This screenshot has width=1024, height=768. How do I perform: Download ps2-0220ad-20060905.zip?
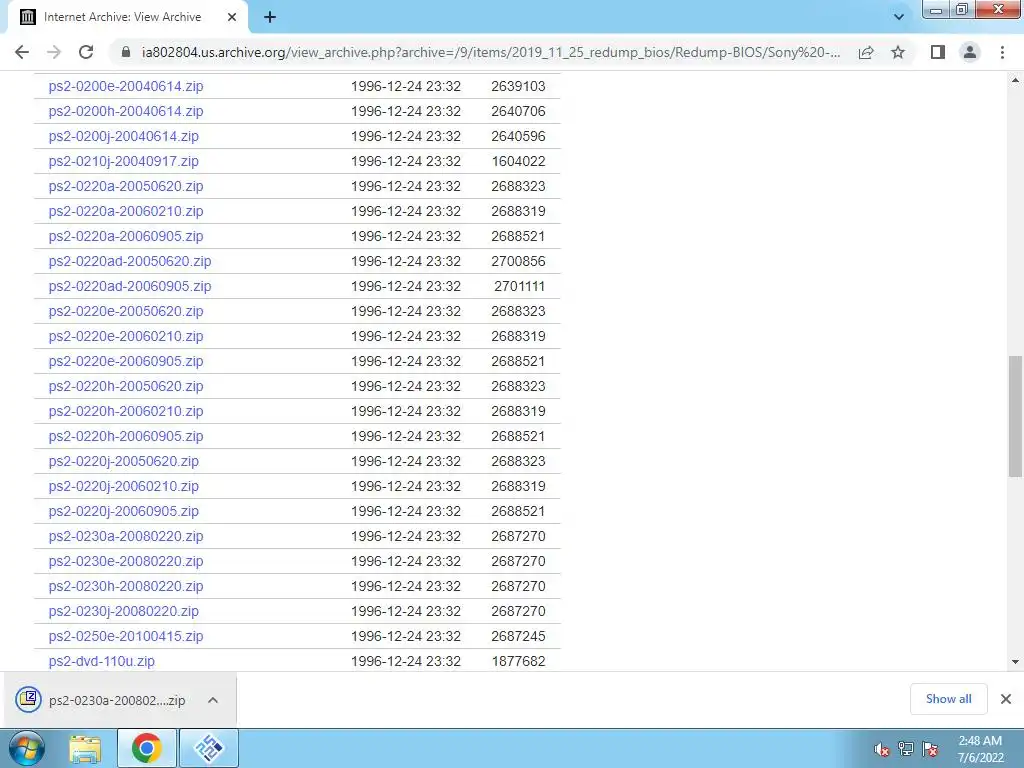(x=129, y=286)
